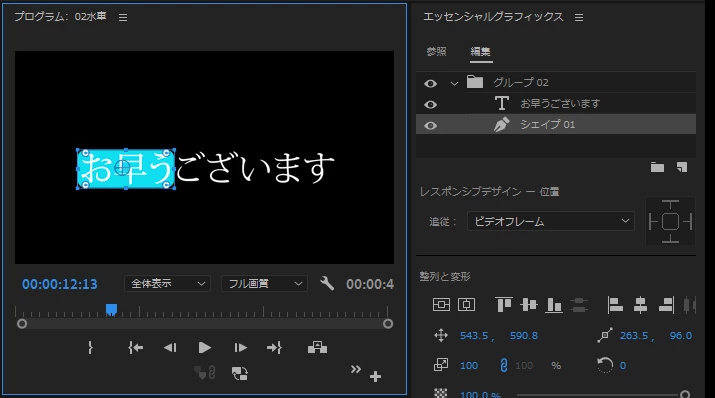Align horizontal centers

640,305
